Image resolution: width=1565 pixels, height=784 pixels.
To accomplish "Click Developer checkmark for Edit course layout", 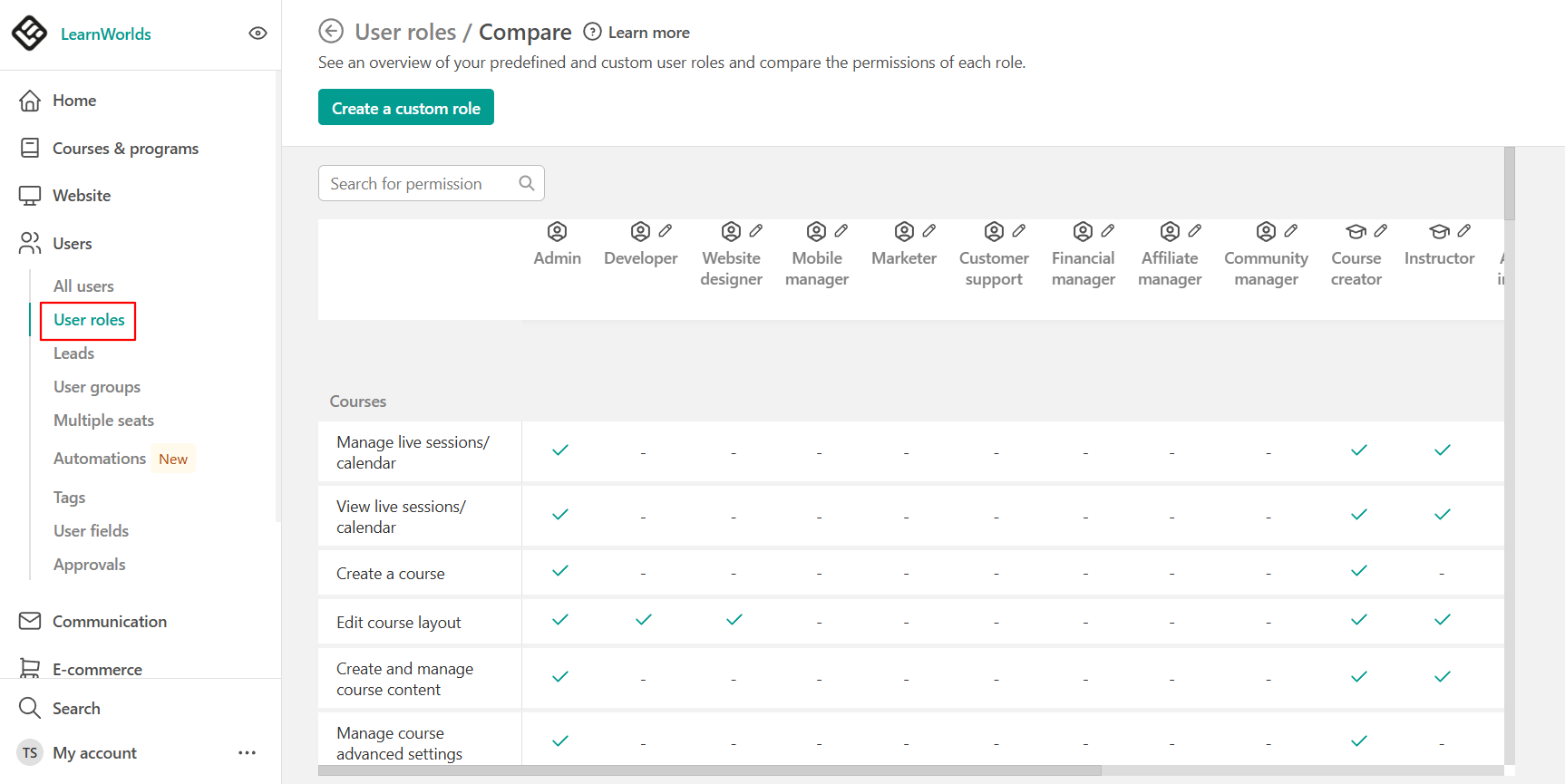I will [x=644, y=620].
